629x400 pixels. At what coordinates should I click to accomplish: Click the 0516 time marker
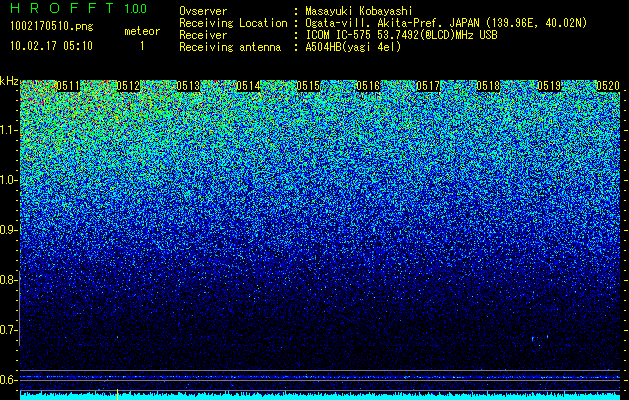(x=368, y=86)
